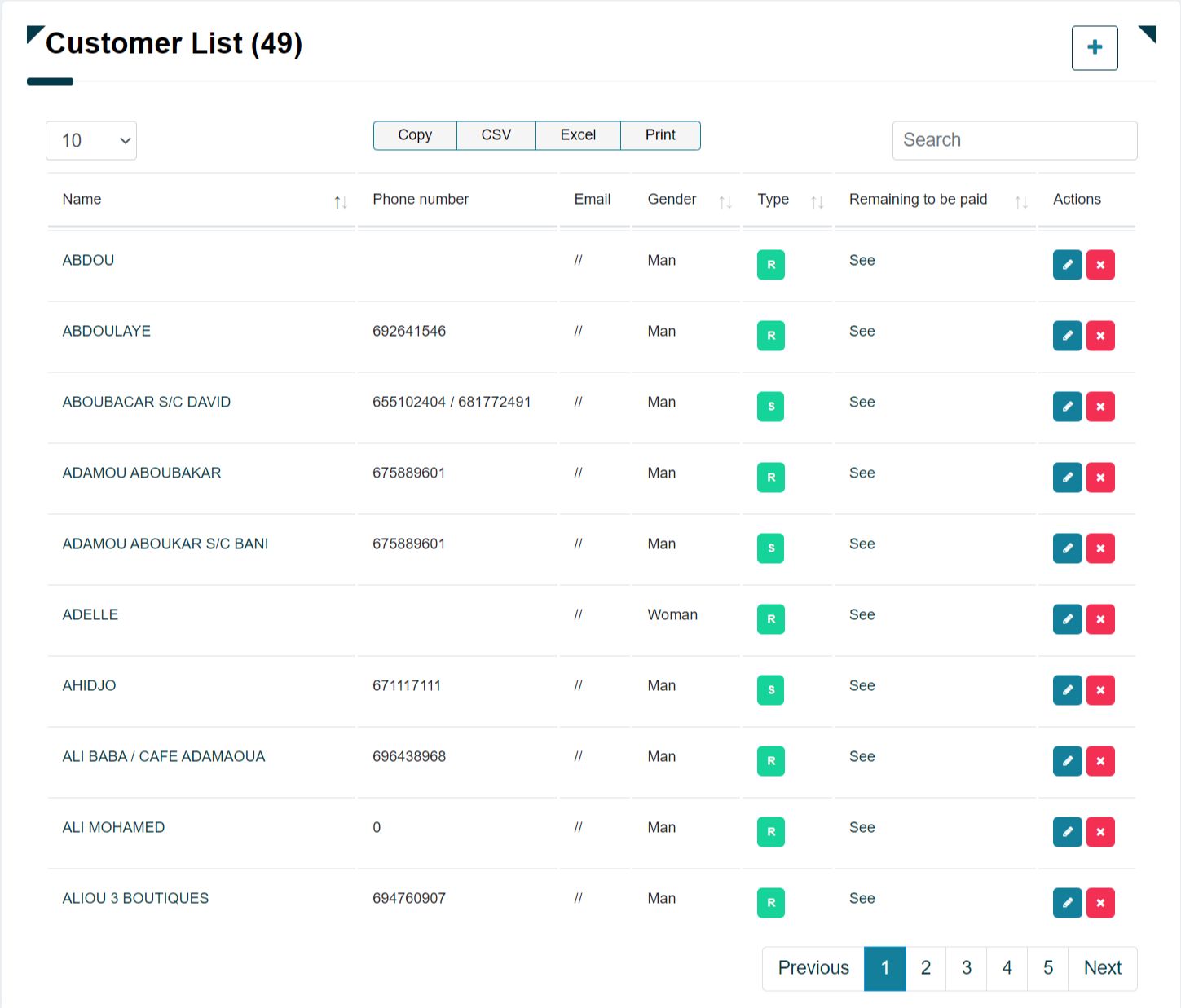Focus the Search input field
Viewport: 1181px width, 1008px height.
click(x=1014, y=141)
